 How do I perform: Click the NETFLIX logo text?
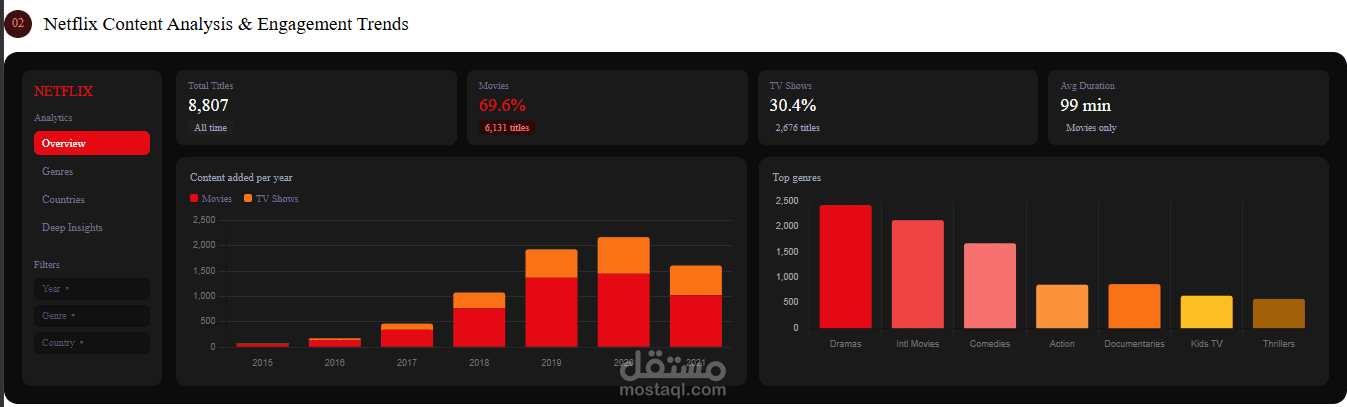pyautogui.click(x=63, y=91)
